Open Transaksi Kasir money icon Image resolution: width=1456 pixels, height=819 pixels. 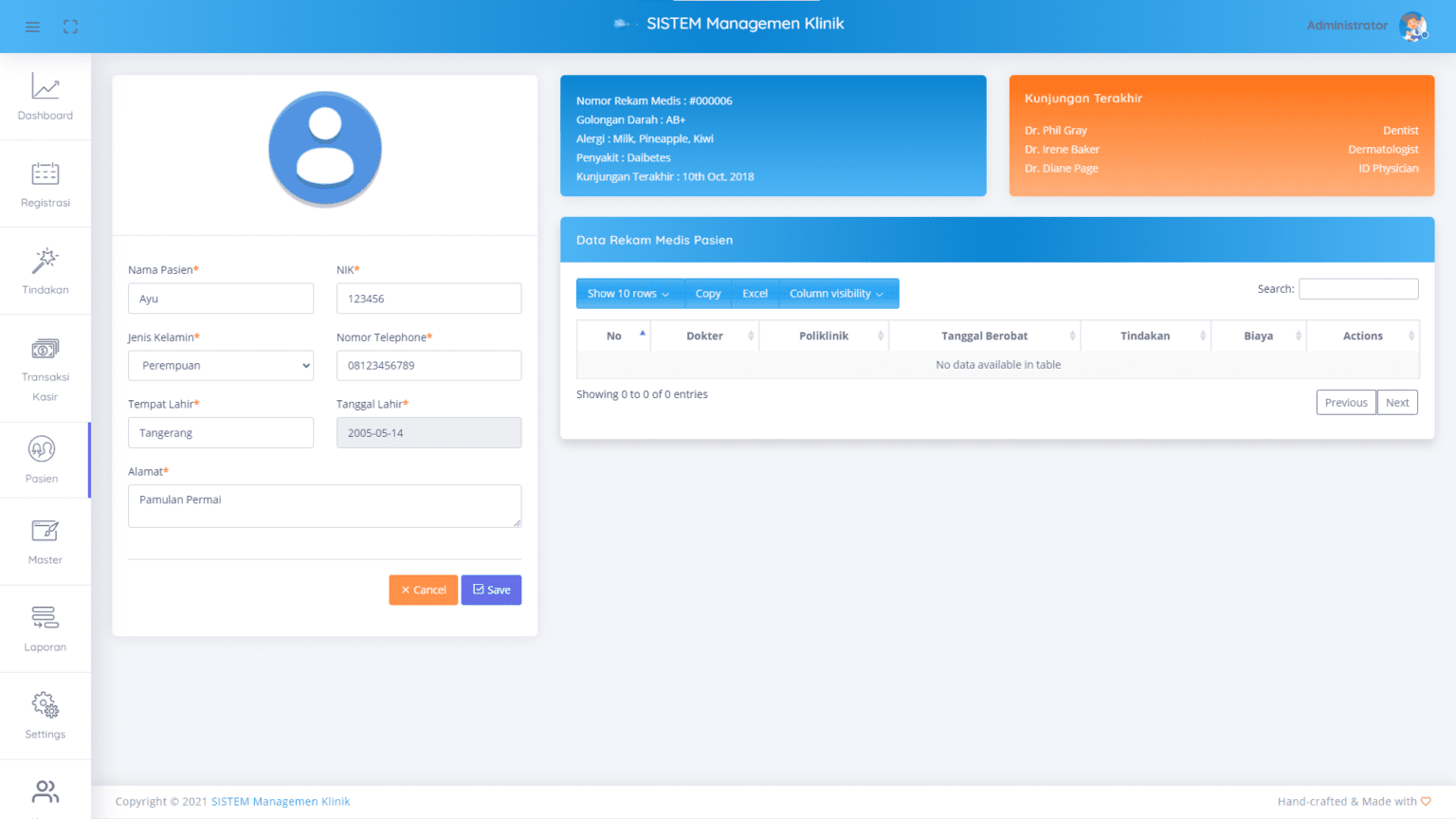tap(45, 349)
